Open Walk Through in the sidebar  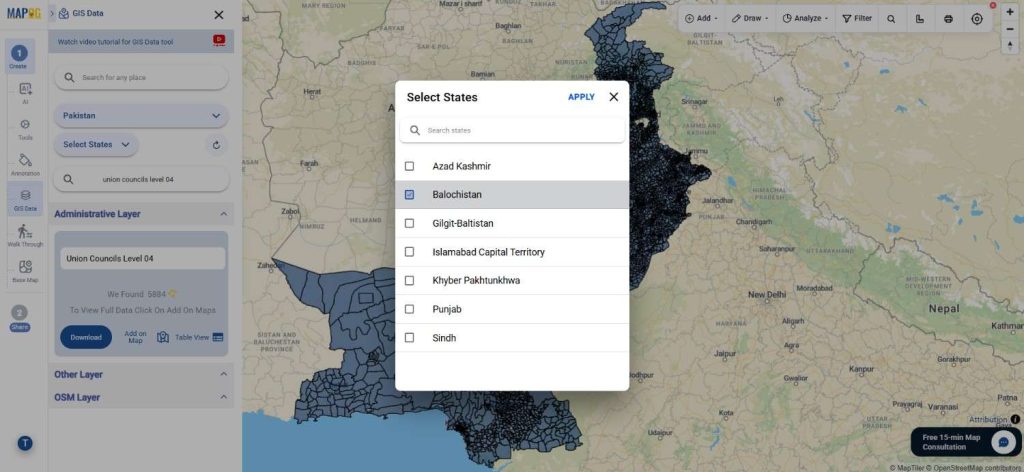[x=25, y=236]
